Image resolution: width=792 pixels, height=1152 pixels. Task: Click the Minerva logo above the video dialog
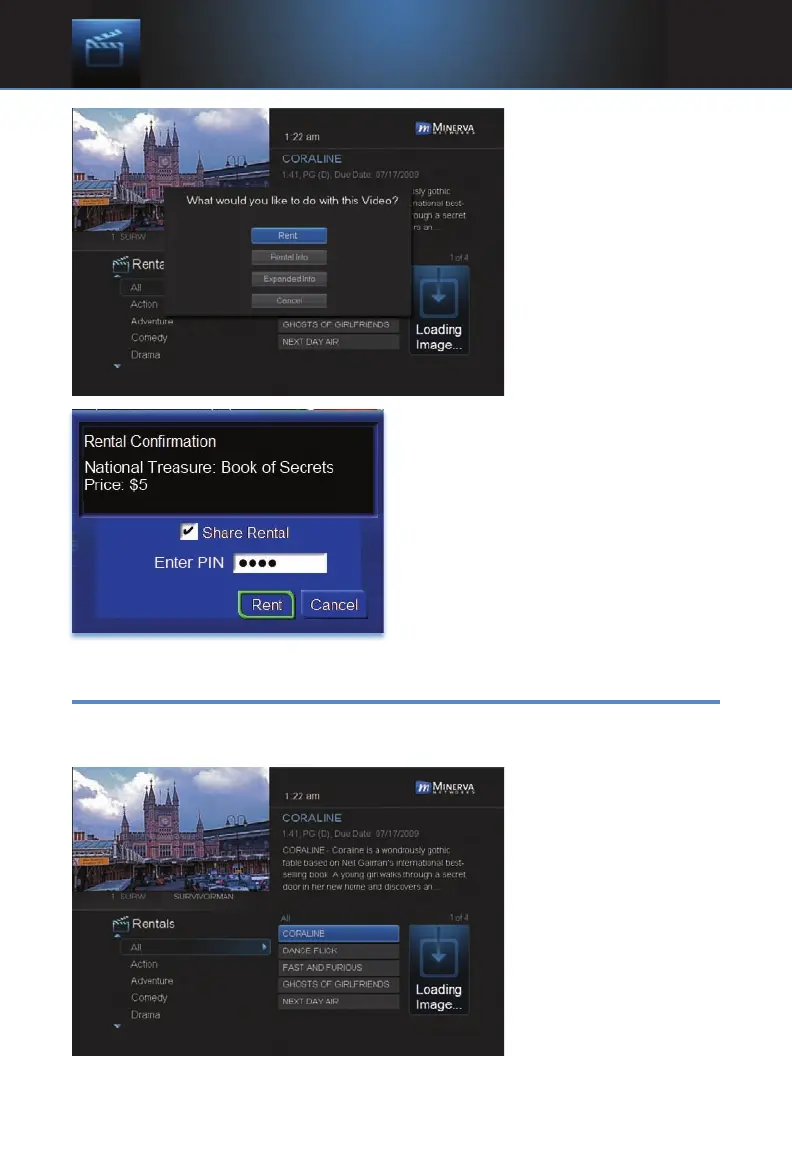(x=445, y=129)
